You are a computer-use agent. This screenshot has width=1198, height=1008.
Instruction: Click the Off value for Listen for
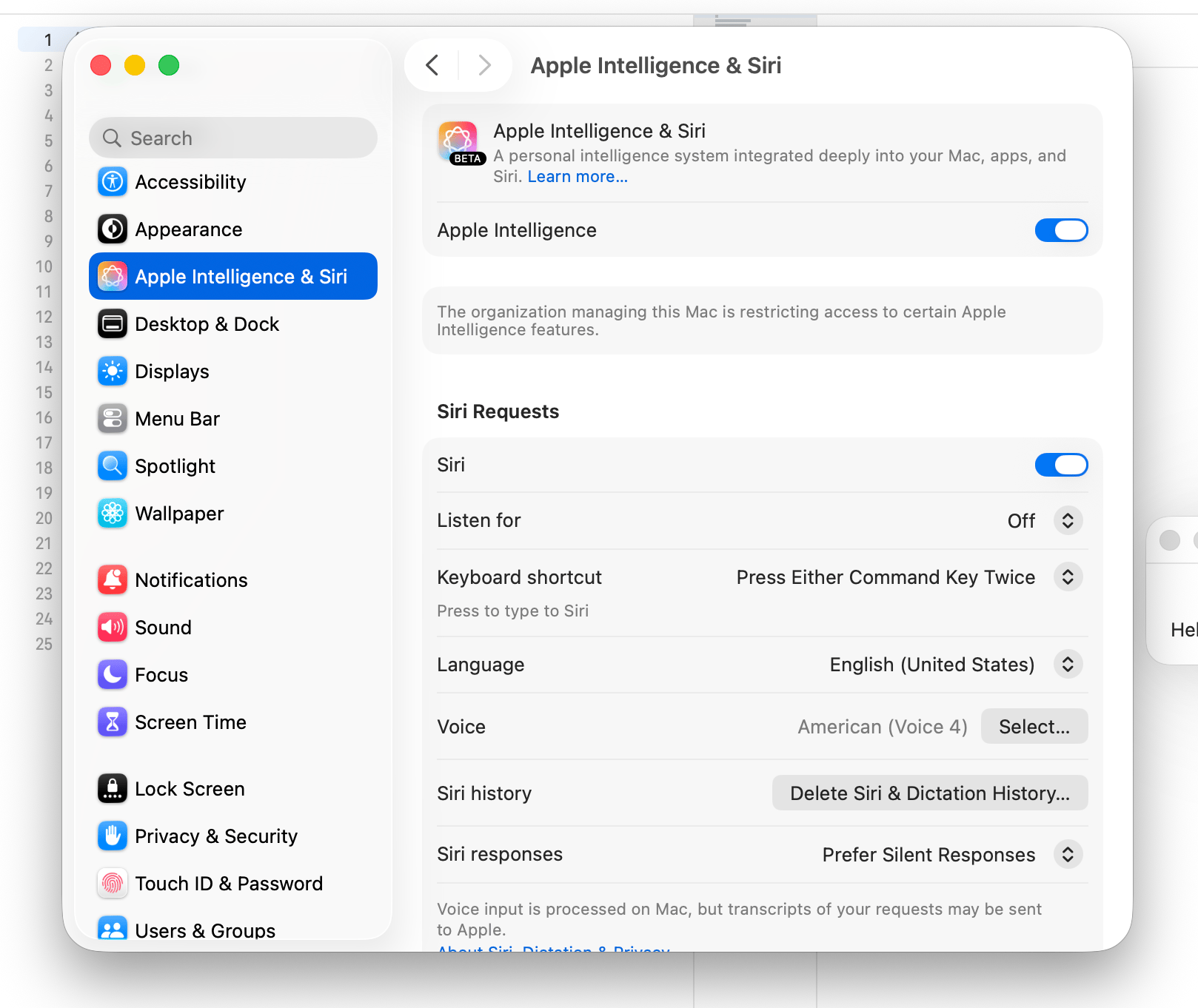[1021, 521]
